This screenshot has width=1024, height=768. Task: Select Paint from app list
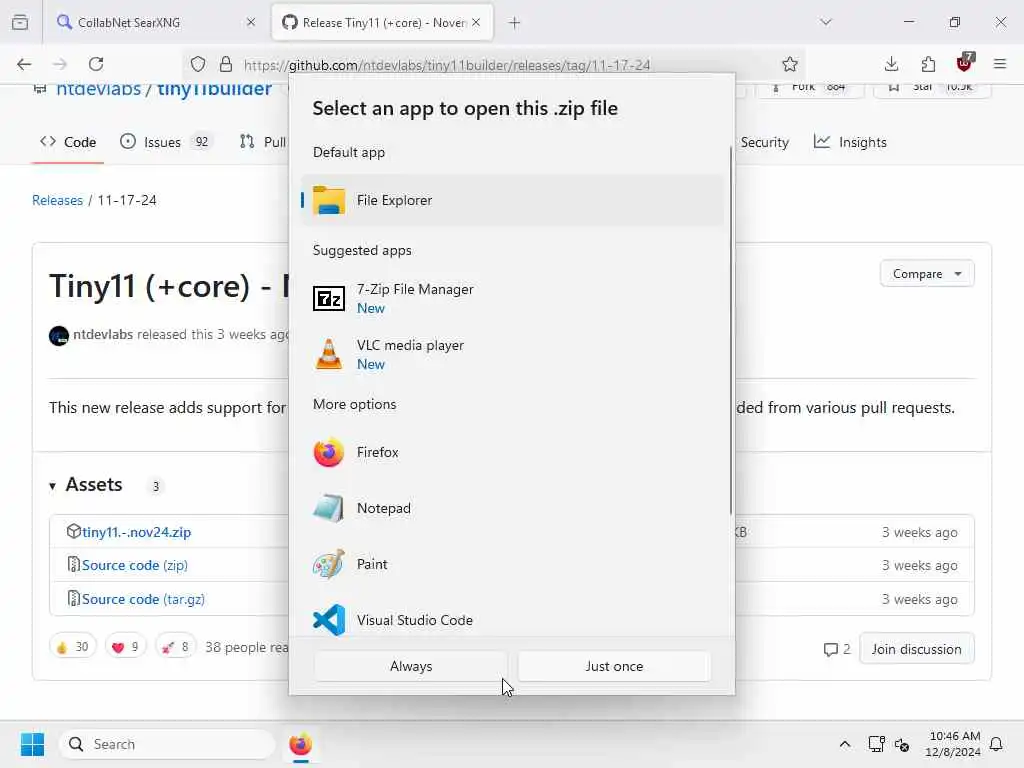pos(513,564)
